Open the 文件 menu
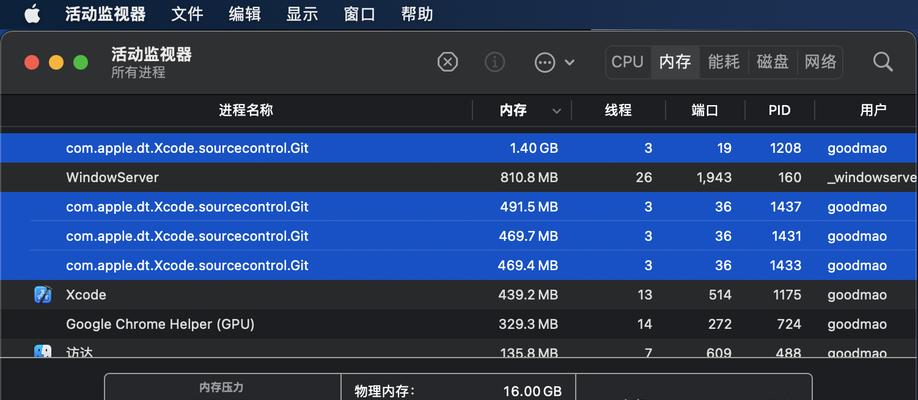This screenshot has height=400, width=918. click(187, 14)
